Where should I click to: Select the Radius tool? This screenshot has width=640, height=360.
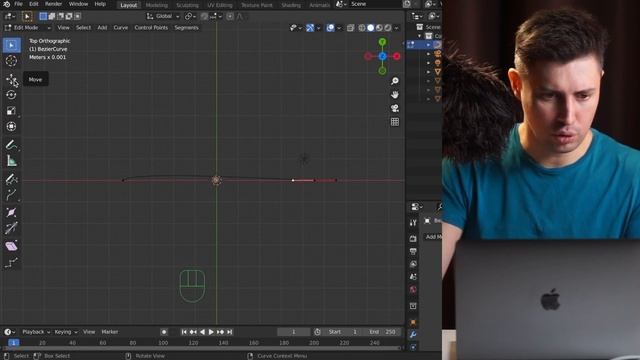pyautogui.click(x=11, y=212)
